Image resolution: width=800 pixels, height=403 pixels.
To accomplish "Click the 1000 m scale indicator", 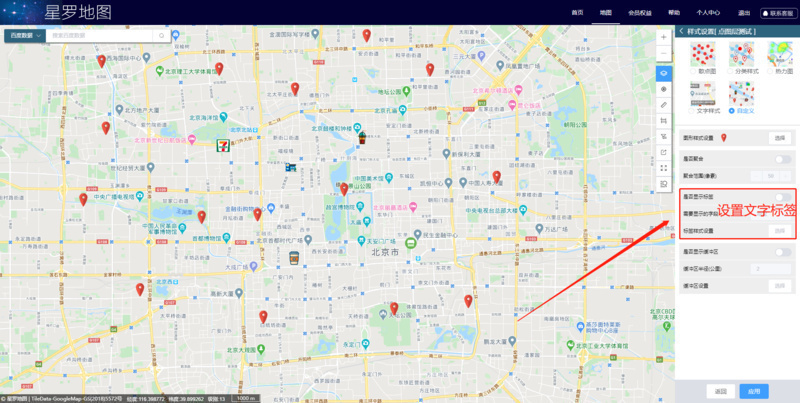I will point(244,398).
